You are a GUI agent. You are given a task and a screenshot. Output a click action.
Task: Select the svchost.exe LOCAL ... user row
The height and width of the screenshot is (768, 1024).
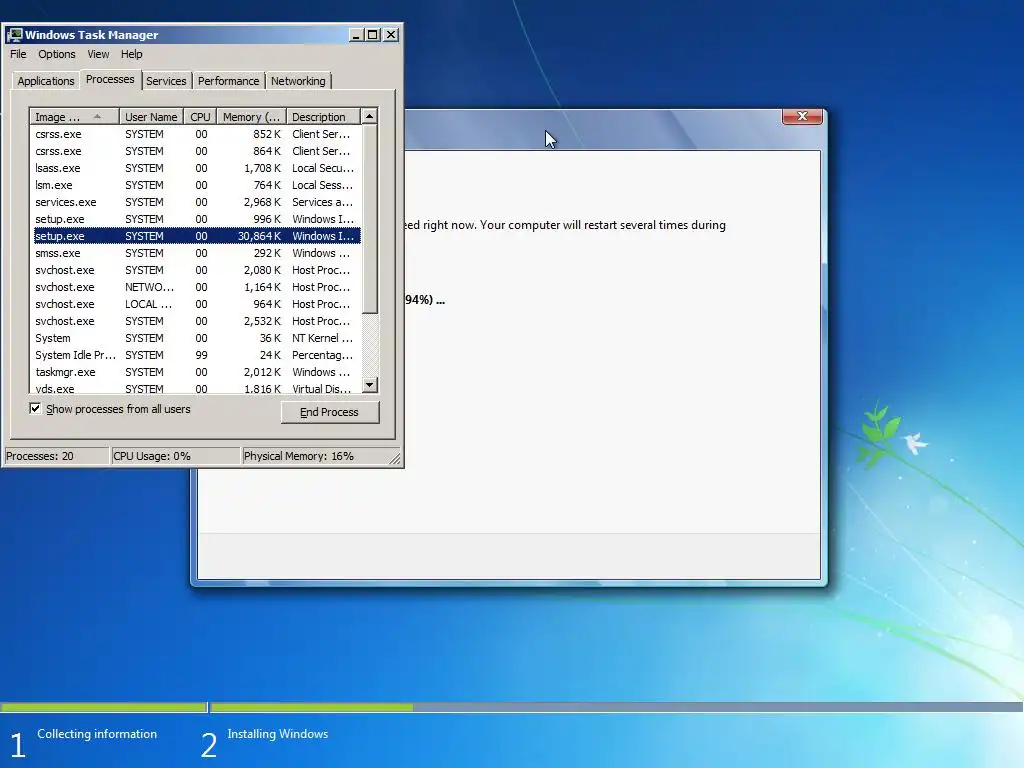[195, 304]
